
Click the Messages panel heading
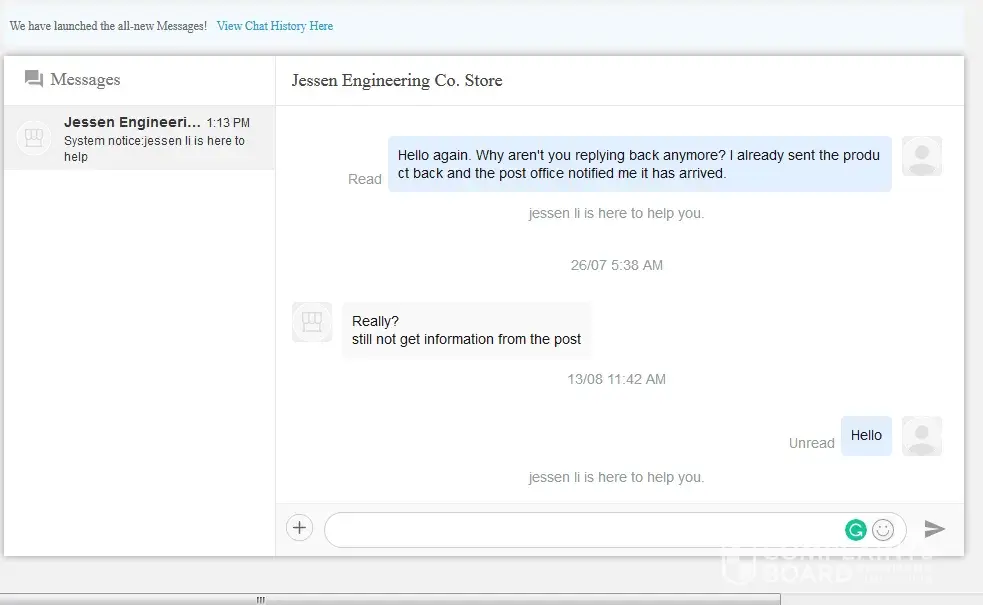(x=85, y=80)
